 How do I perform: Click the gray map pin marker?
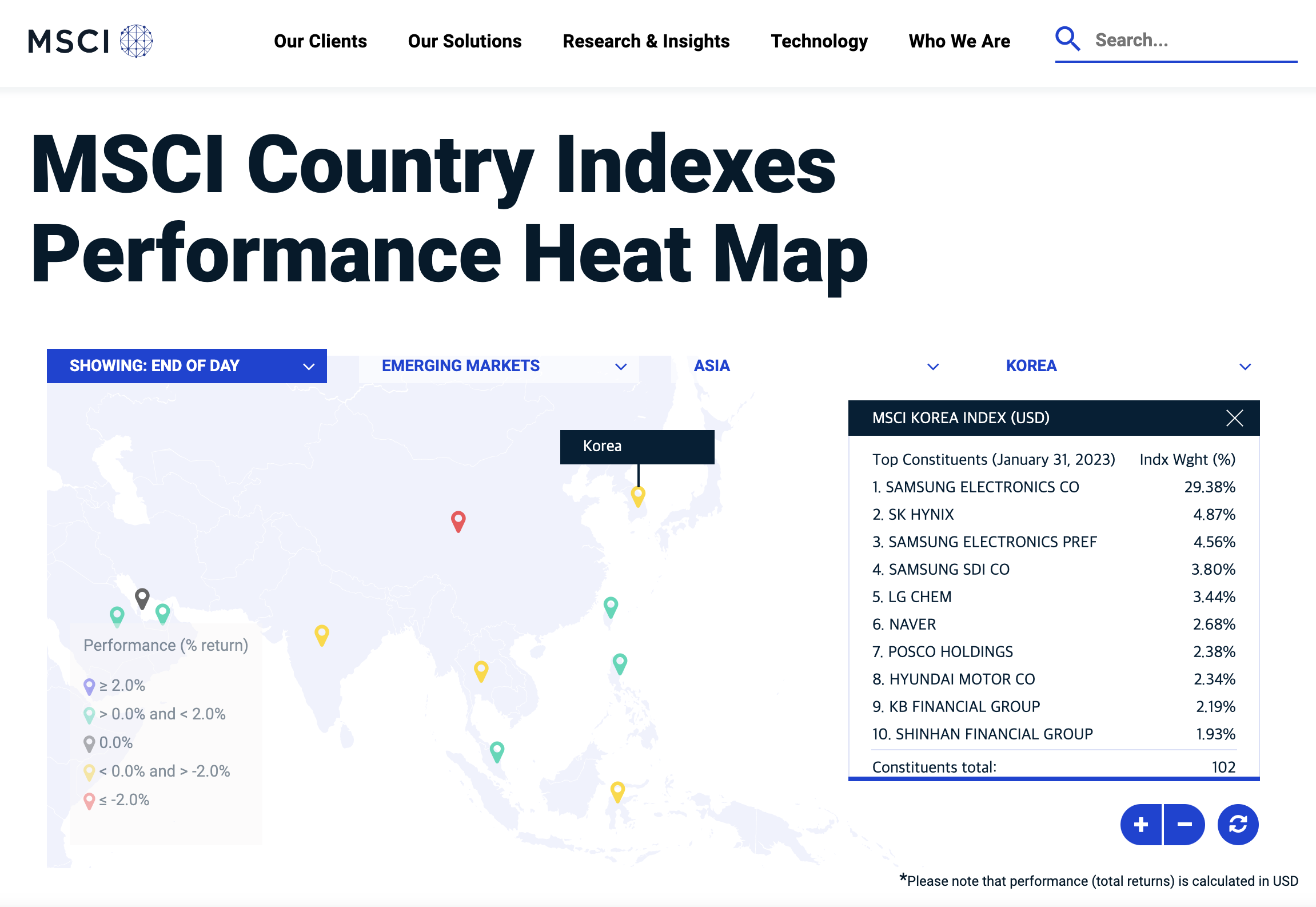point(142,598)
